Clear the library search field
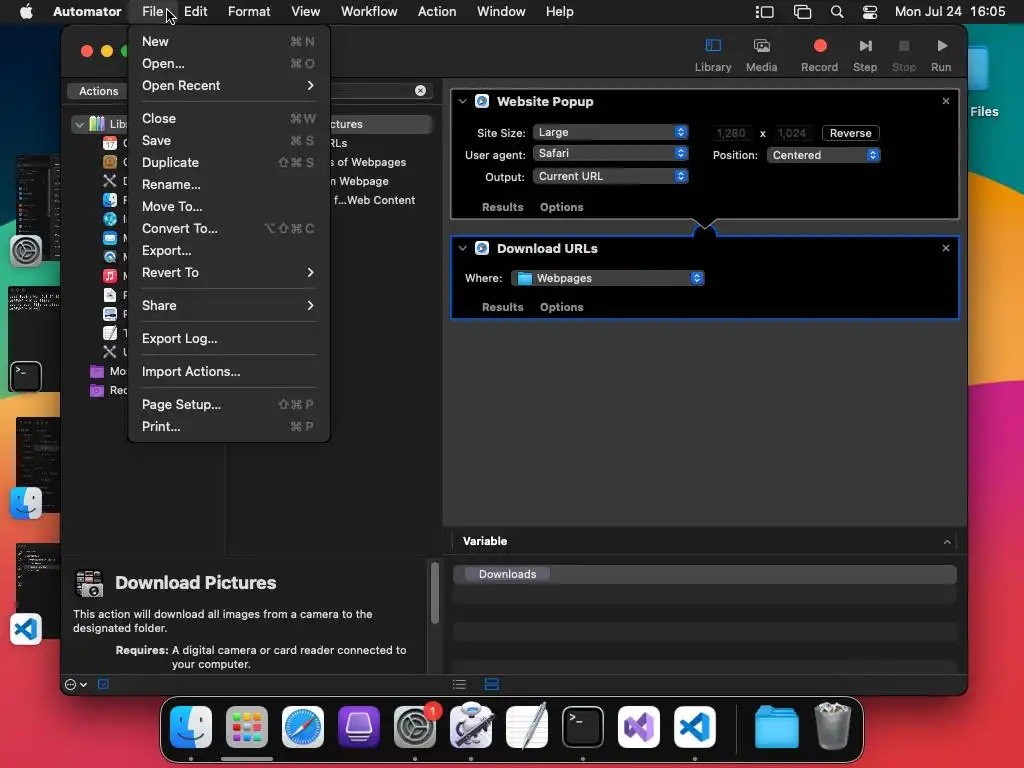Viewport: 1024px width, 768px height. [x=421, y=91]
